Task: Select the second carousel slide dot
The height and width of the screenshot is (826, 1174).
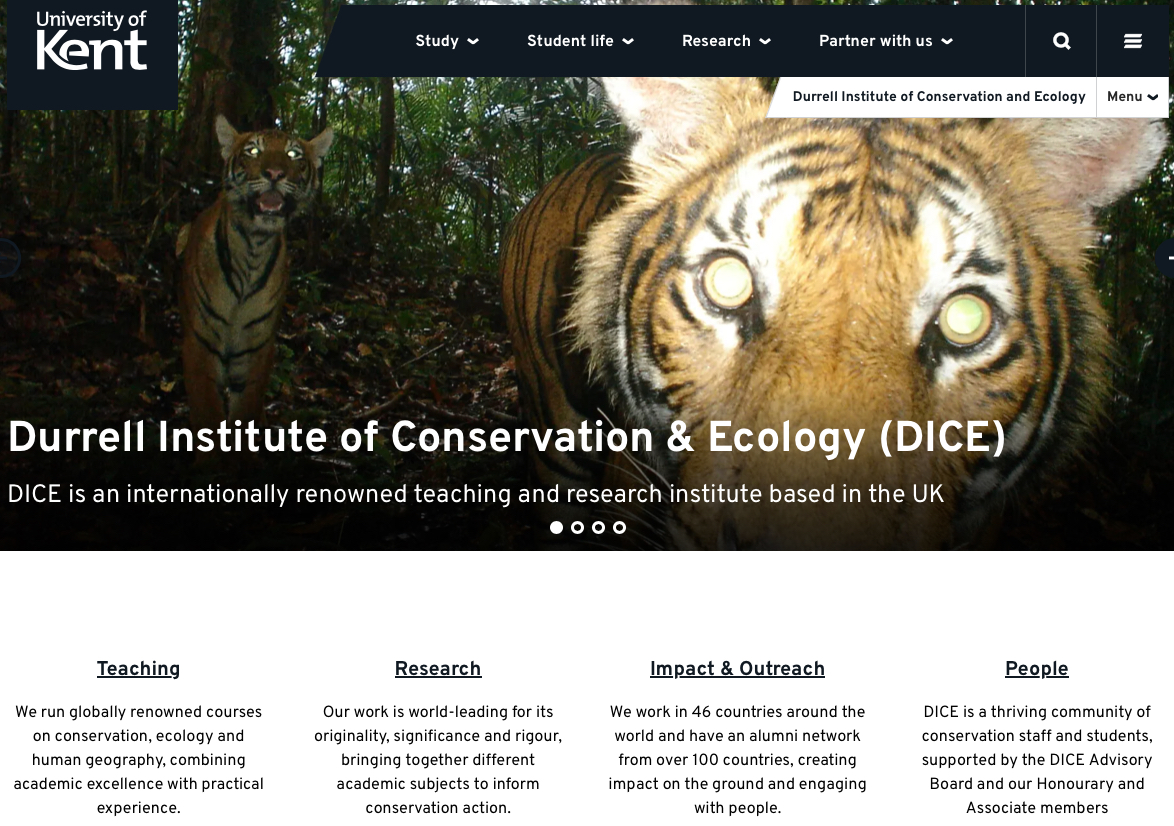Action: coord(577,527)
